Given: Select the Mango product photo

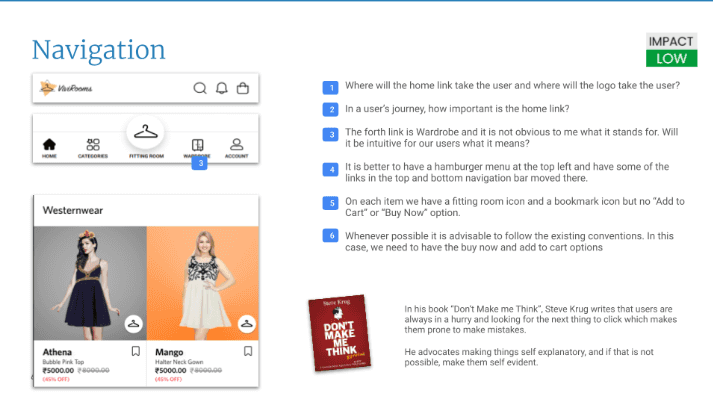Looking at the screenshot, I should [203, 283].
